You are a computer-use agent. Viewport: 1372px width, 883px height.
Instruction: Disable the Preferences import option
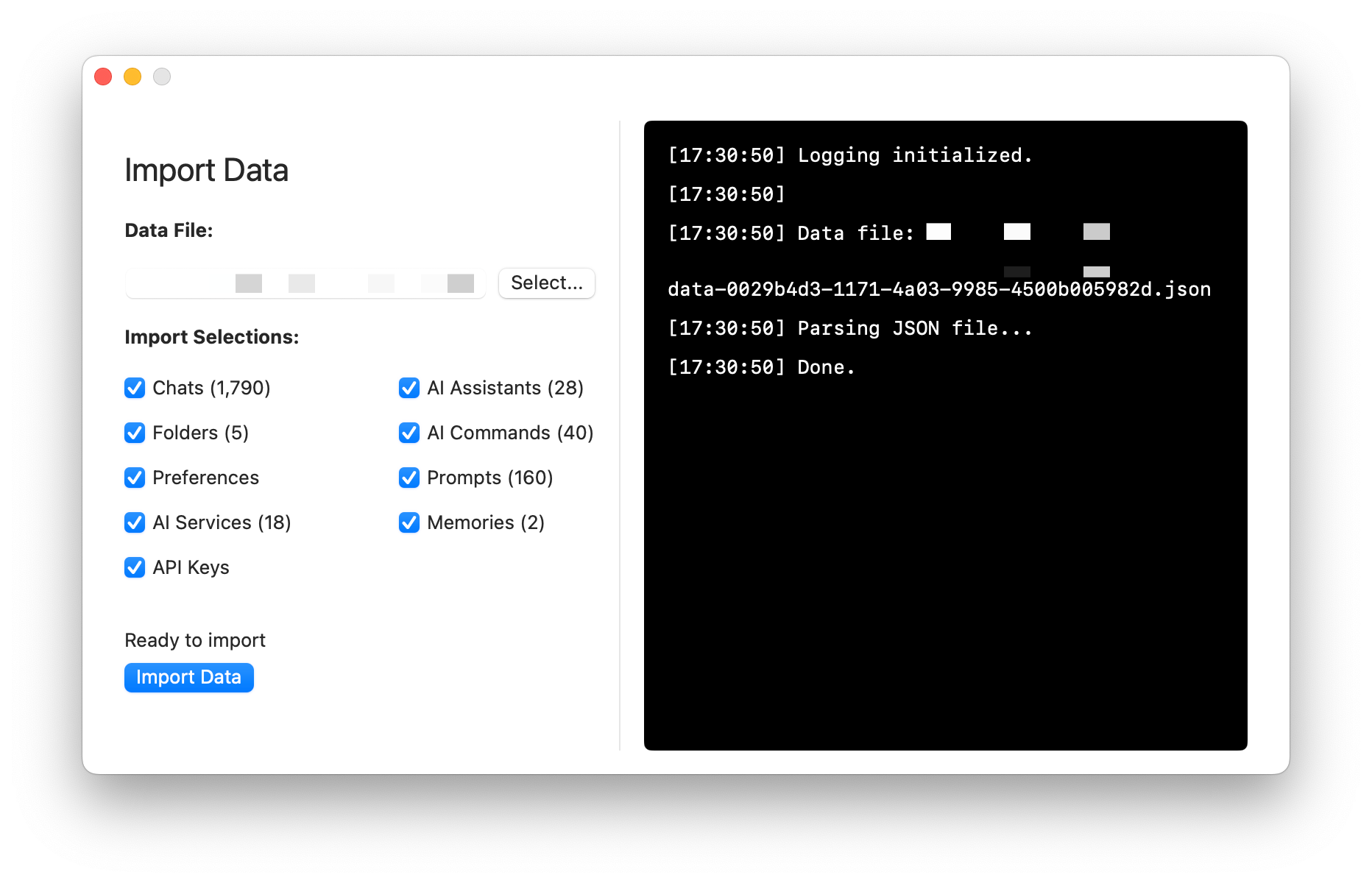[135, 478]
